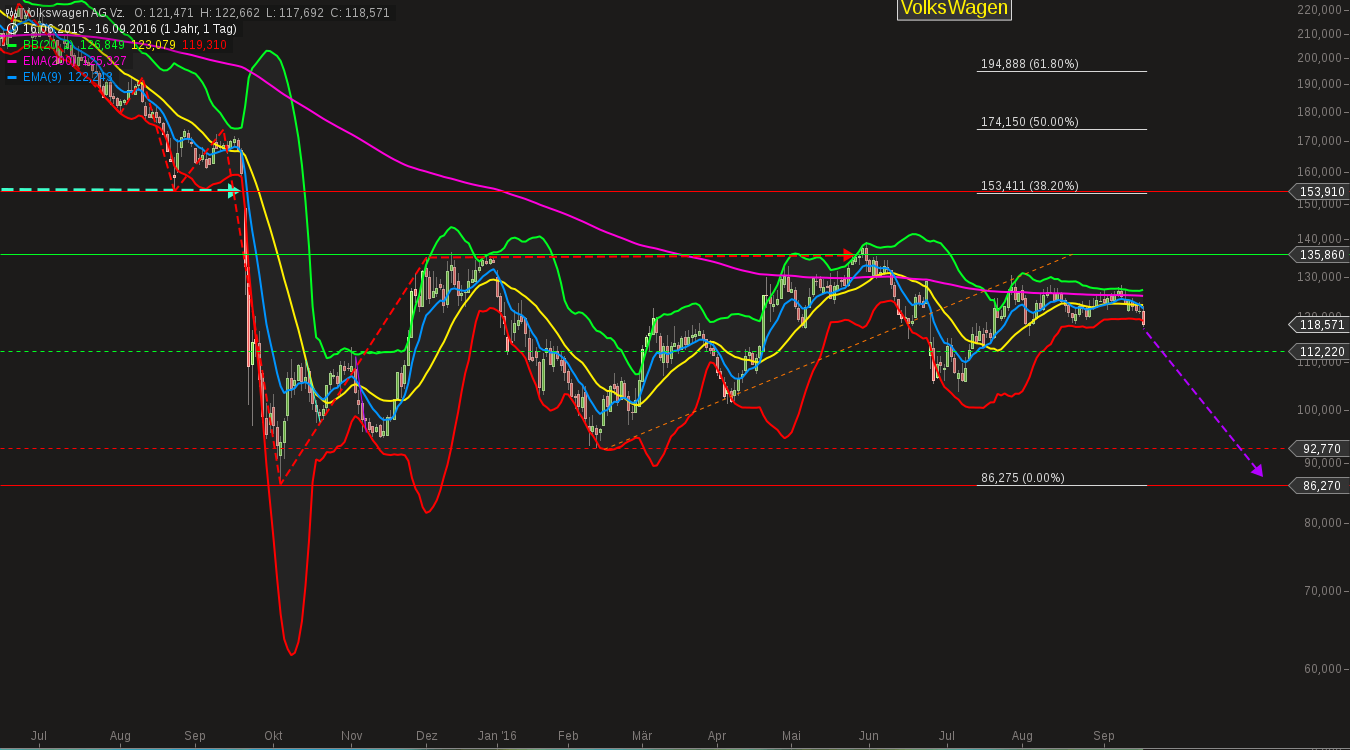This screenshot has width=1350, height=750.
Task: Click the Jun month label on time axis
Action: pos(869,736)
